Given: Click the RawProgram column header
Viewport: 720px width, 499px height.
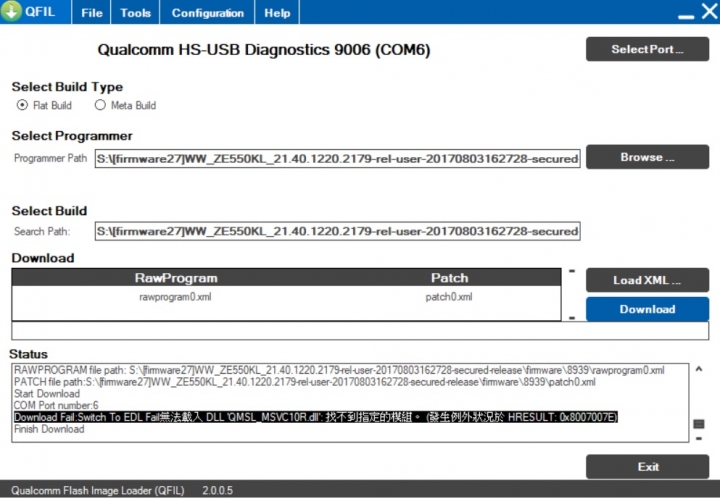Looking at the screenshot, I should pyautogui.click(x=176, y=278).
